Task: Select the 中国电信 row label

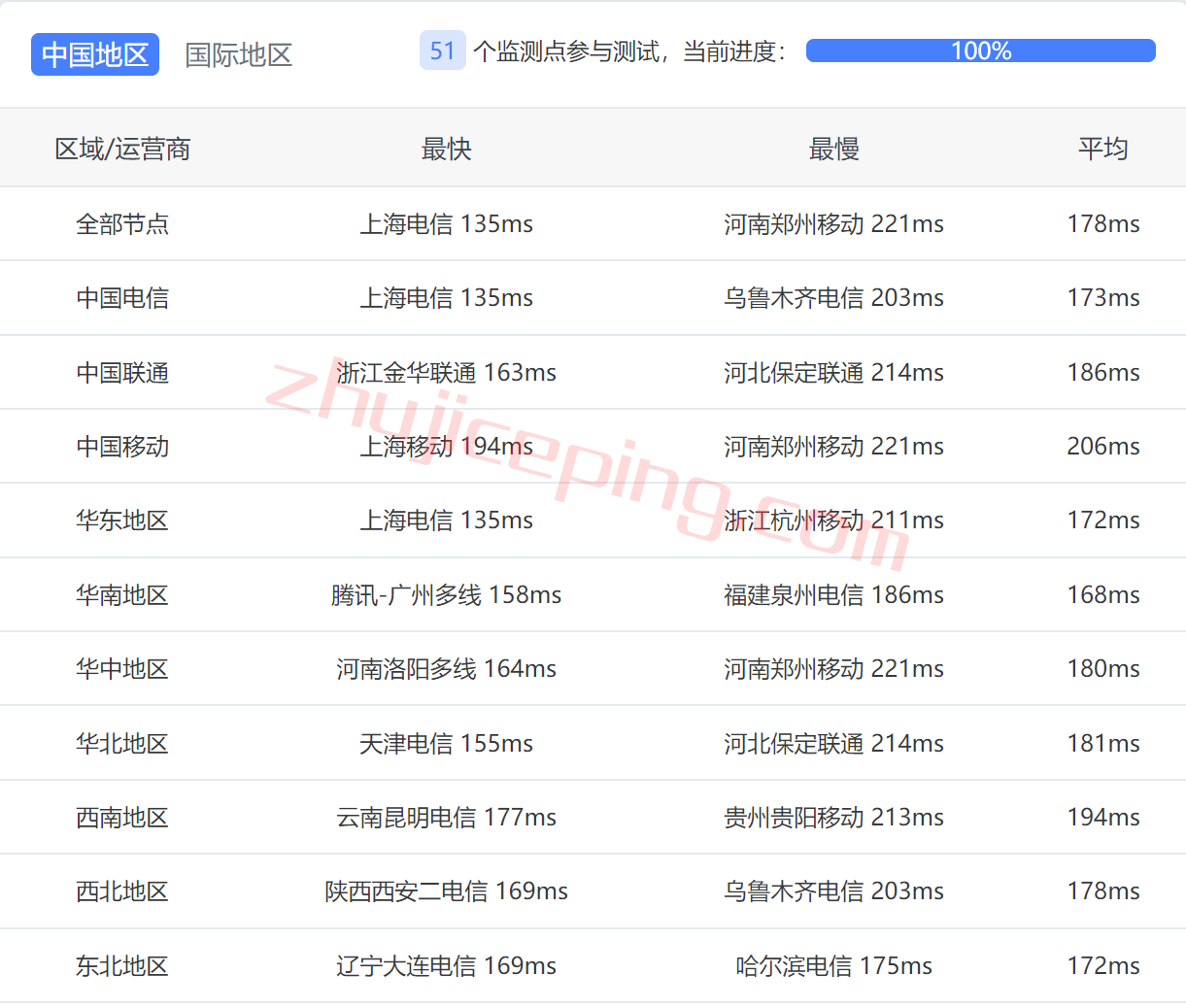Action: [122, 298]
